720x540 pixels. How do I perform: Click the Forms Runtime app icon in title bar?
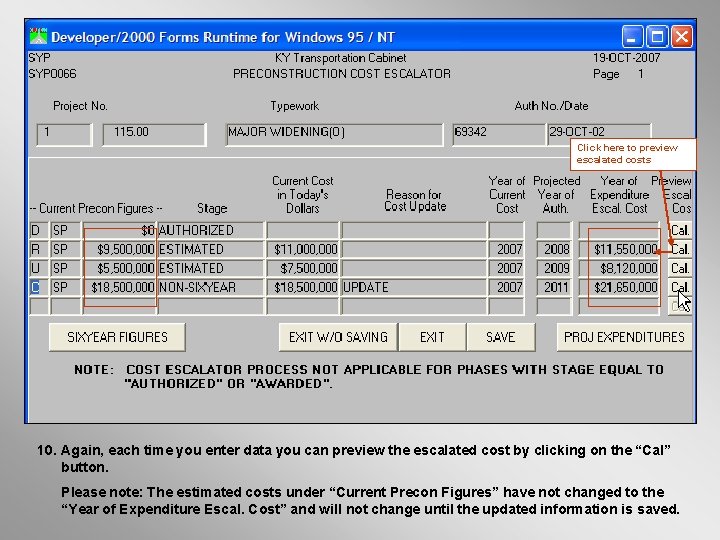39,36
